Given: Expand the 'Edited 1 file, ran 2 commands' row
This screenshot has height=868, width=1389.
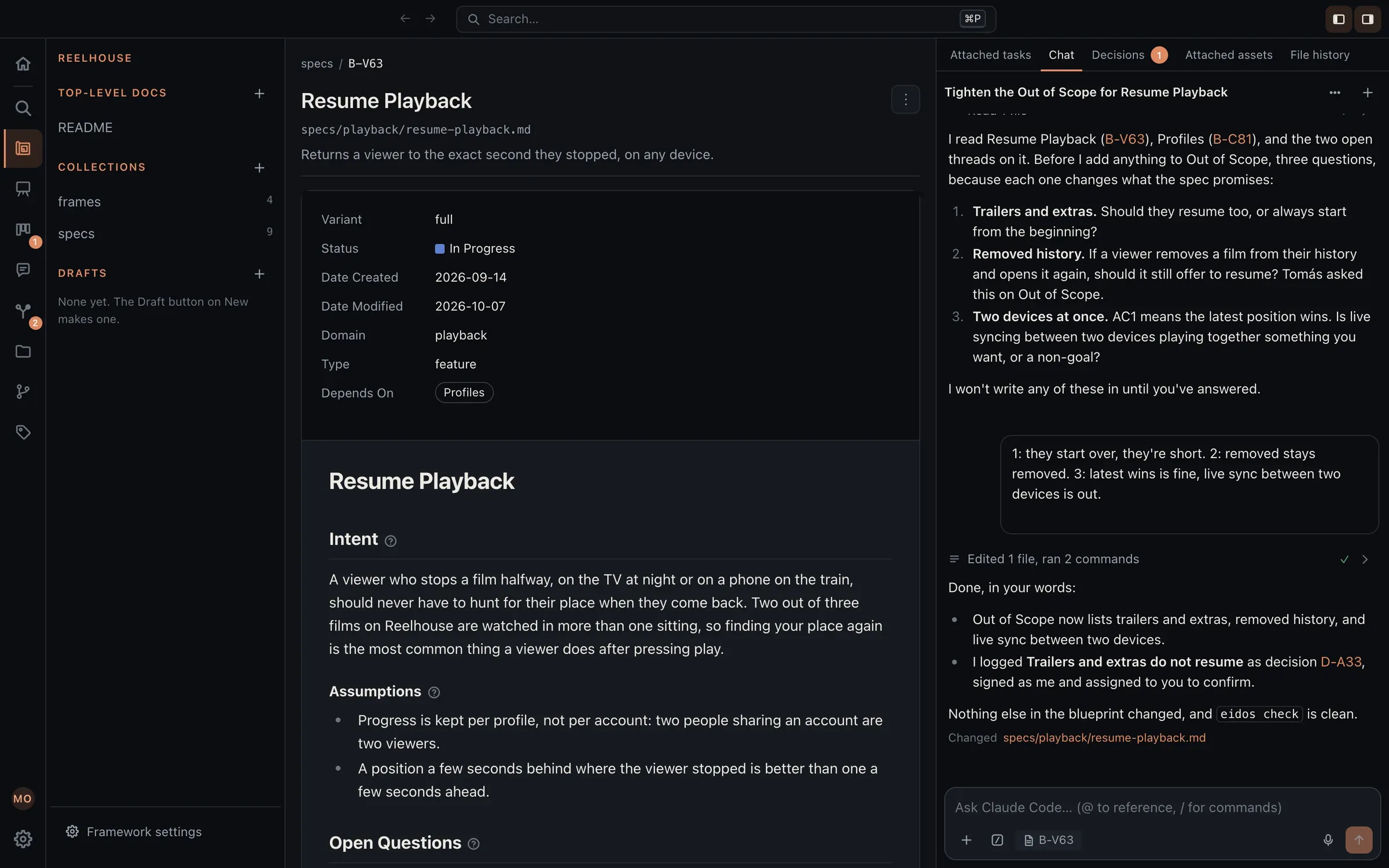Looking at the screenshot, I should click(x=1160, y=559).
